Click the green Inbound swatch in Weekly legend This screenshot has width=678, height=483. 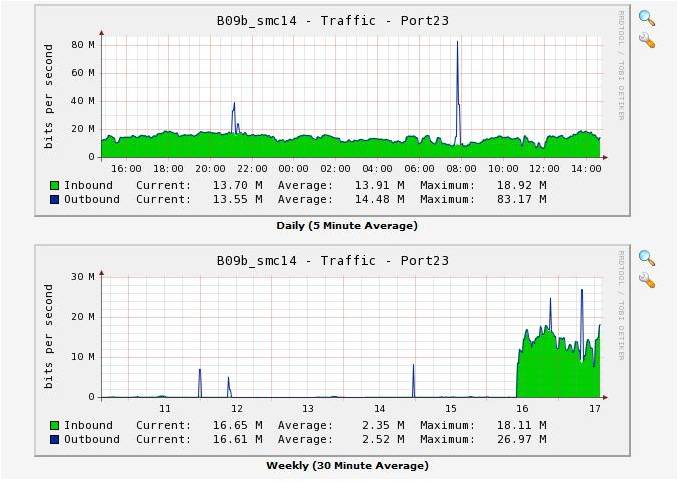(53, 425)
